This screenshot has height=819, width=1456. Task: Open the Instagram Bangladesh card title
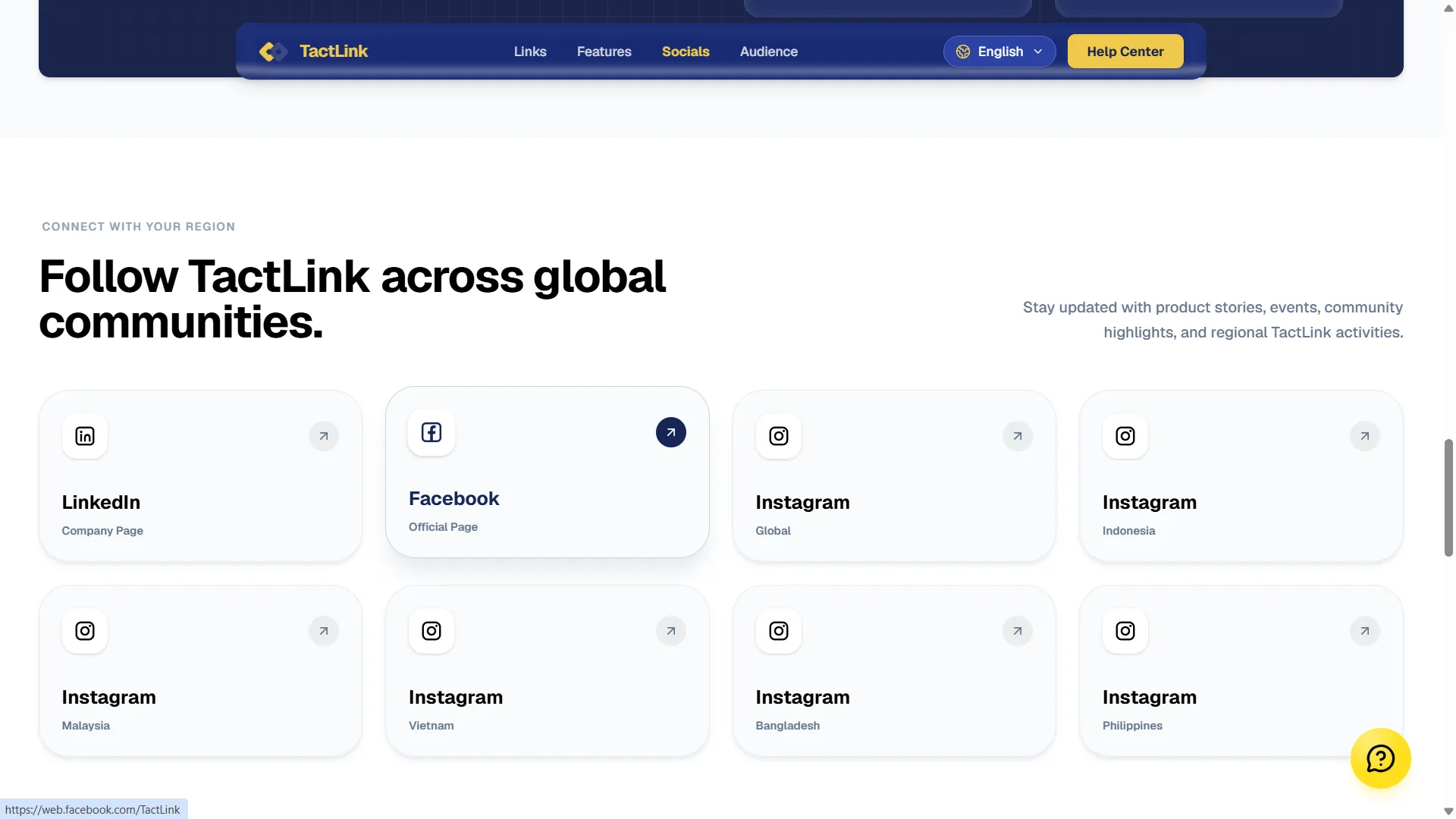[802, 697]
